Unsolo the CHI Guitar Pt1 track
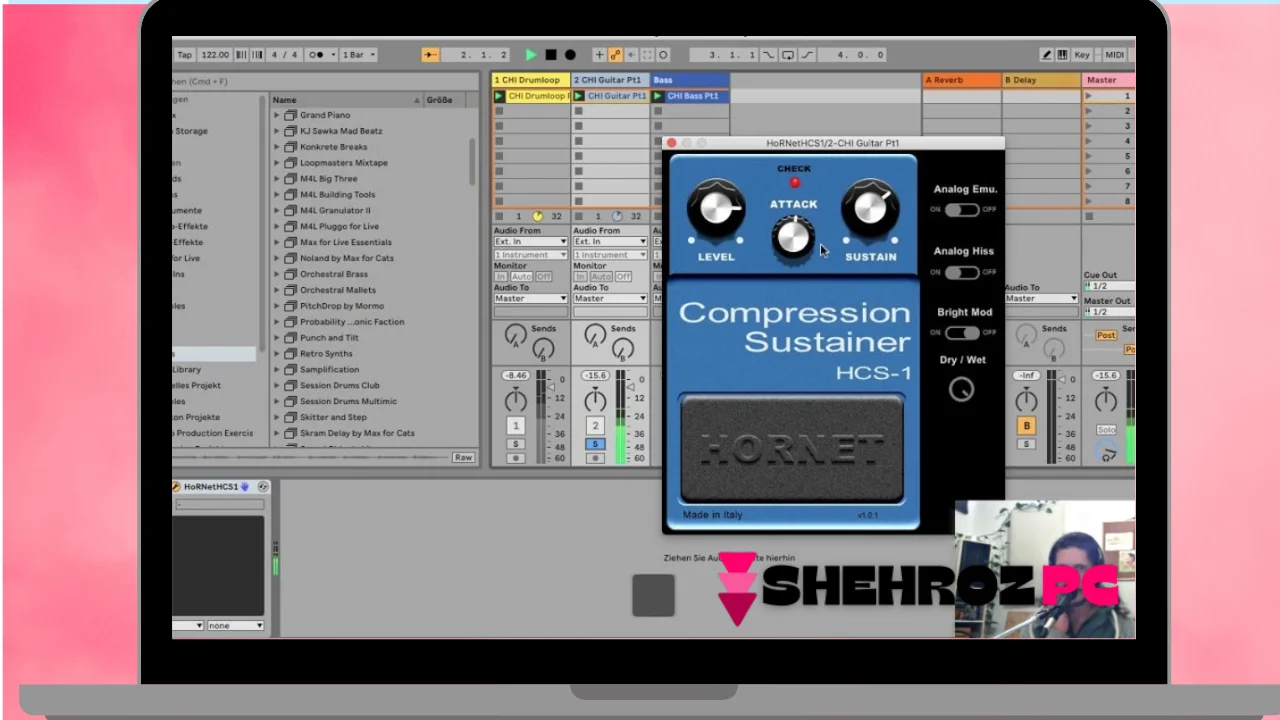Screen dimensions: 1280x720 pos(595,444)
